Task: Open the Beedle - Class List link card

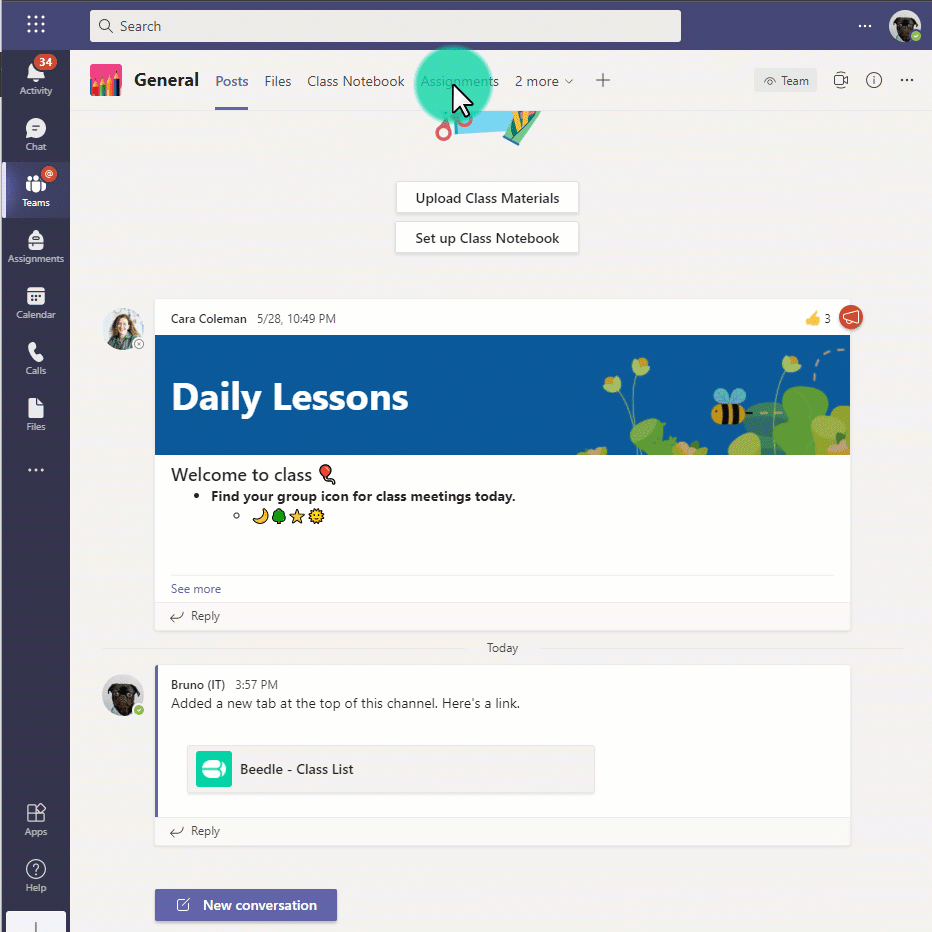Action: 391,769
